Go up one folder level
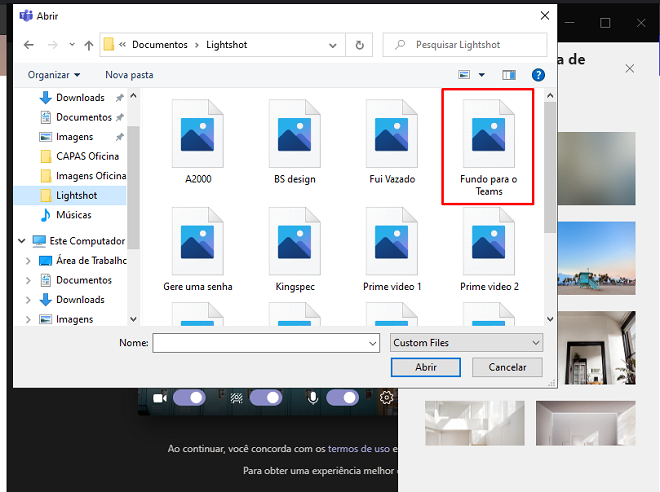 (x=89, y=45)
